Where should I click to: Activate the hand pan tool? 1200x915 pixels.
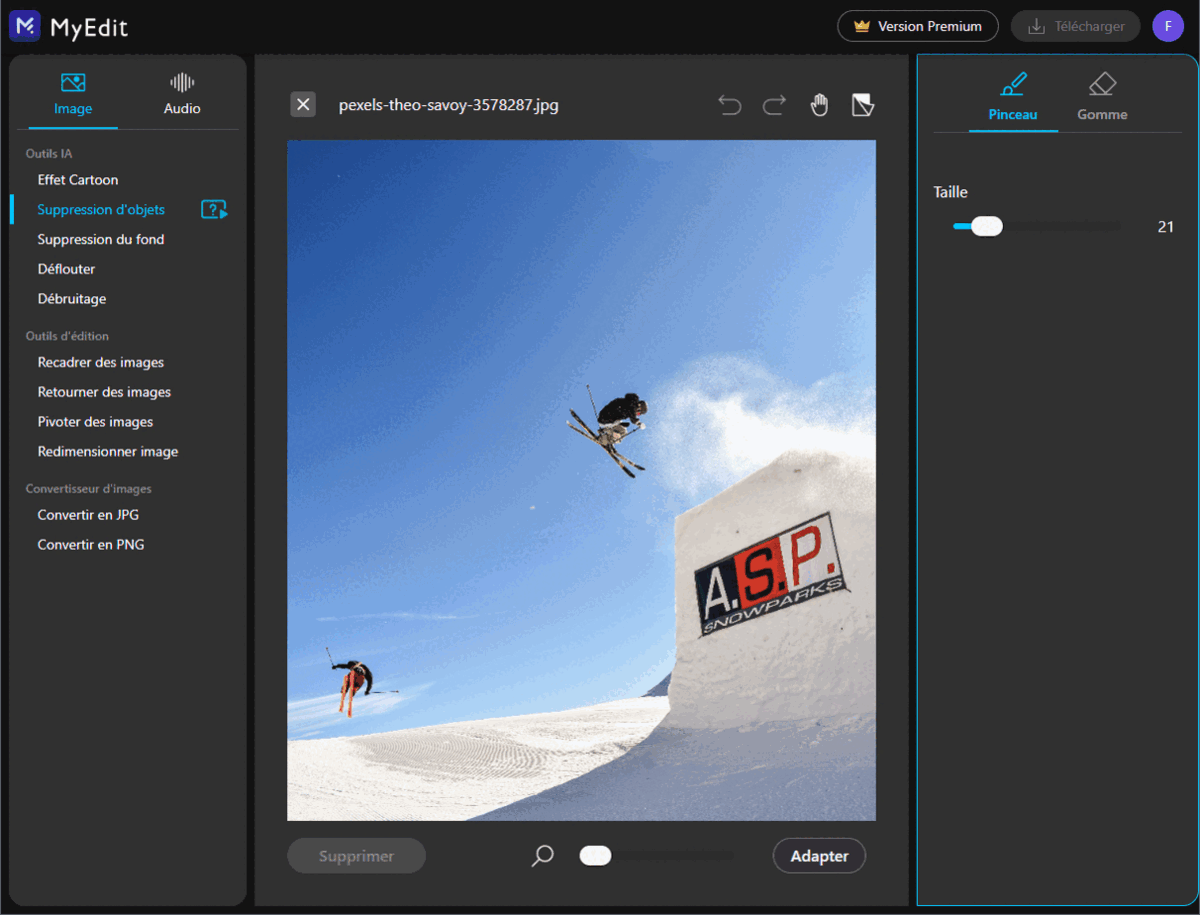(x=819, y=105)
